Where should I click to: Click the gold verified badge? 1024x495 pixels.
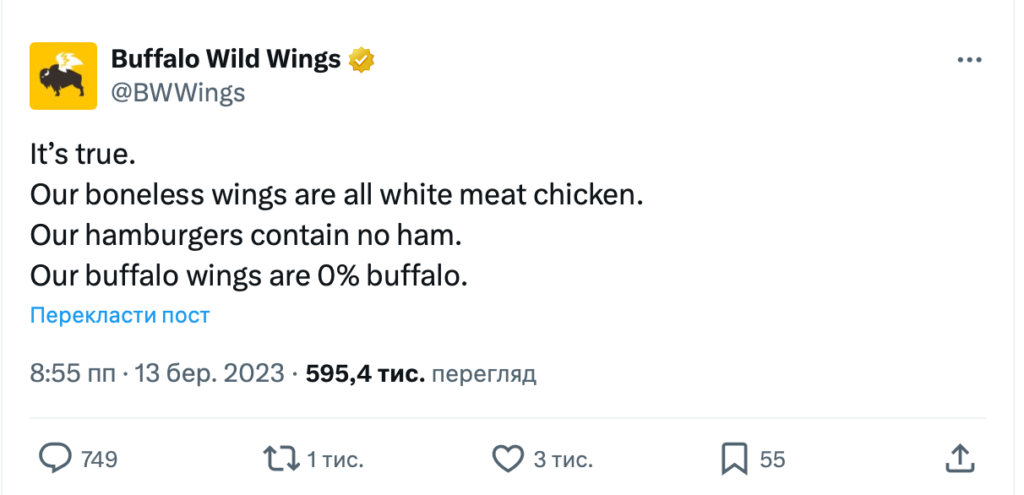click(x=361, y=60)
